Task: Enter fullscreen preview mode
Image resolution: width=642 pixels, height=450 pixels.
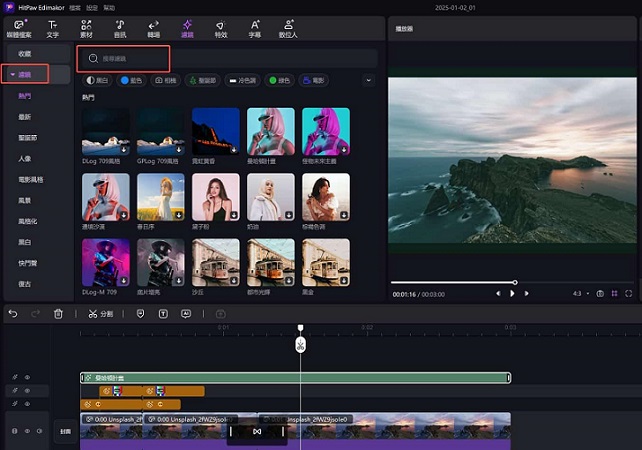Action: pyautogui.click(x=628, y=294)
